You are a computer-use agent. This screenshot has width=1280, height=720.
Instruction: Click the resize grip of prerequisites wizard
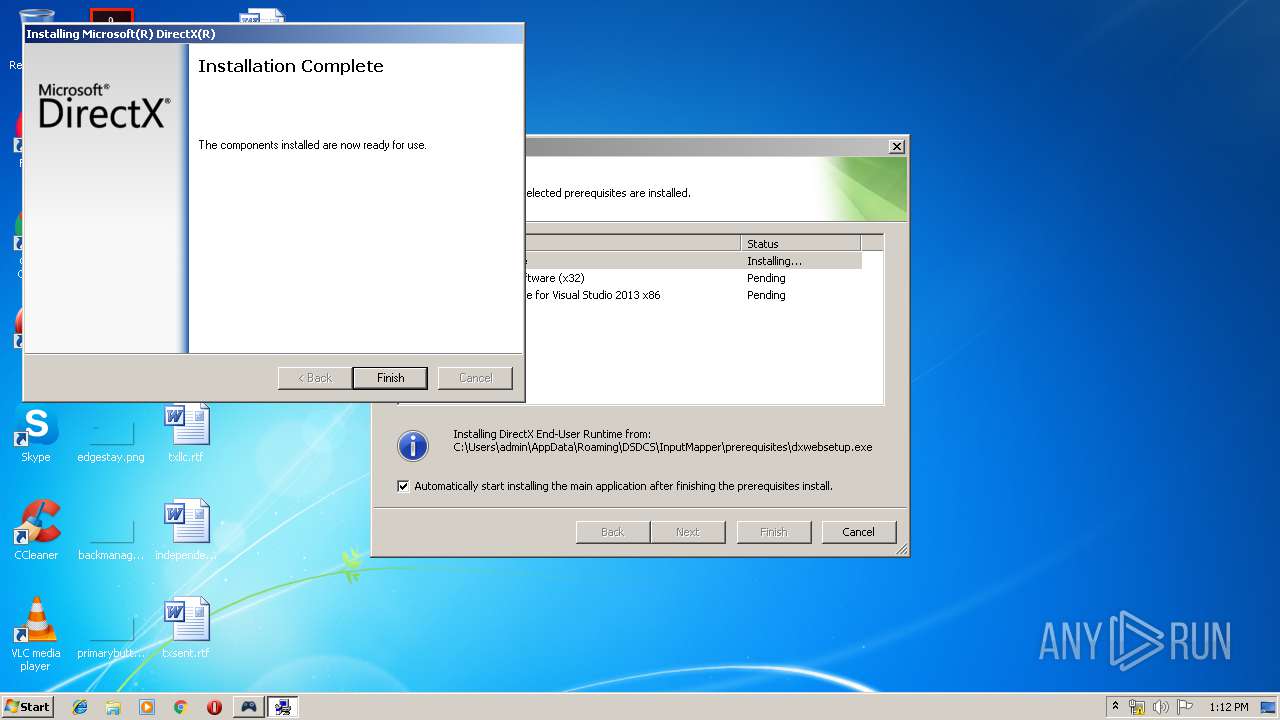pyautogui.click(x=901, y=549)
